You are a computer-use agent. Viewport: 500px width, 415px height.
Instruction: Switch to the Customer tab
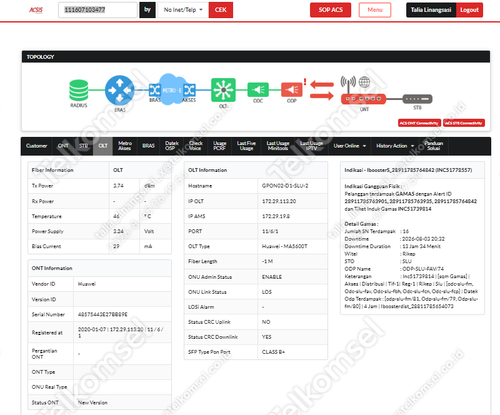[37, 146]
